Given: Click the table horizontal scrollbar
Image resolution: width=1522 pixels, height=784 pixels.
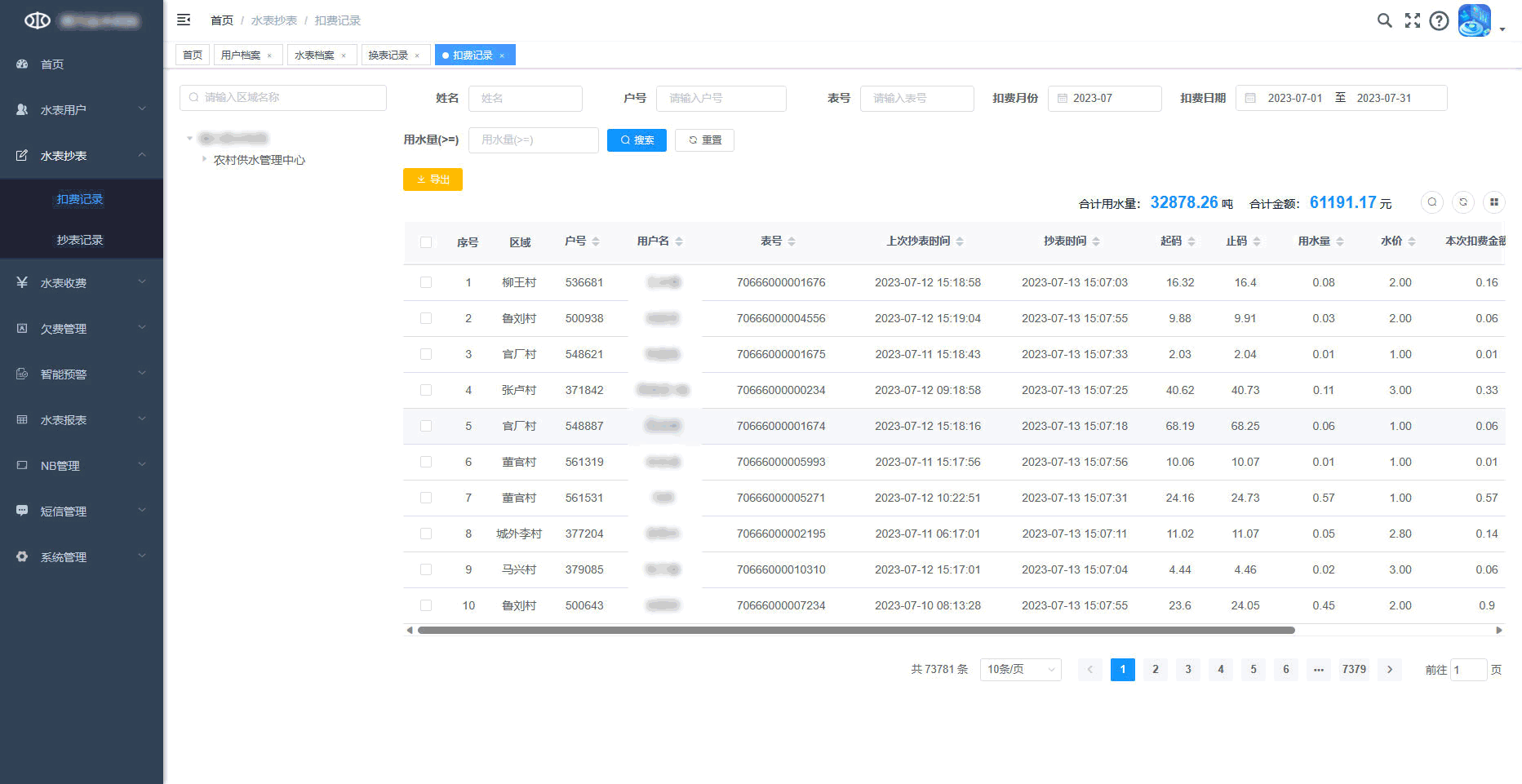Looking at the screenshot, I should (x=855, y=630).
